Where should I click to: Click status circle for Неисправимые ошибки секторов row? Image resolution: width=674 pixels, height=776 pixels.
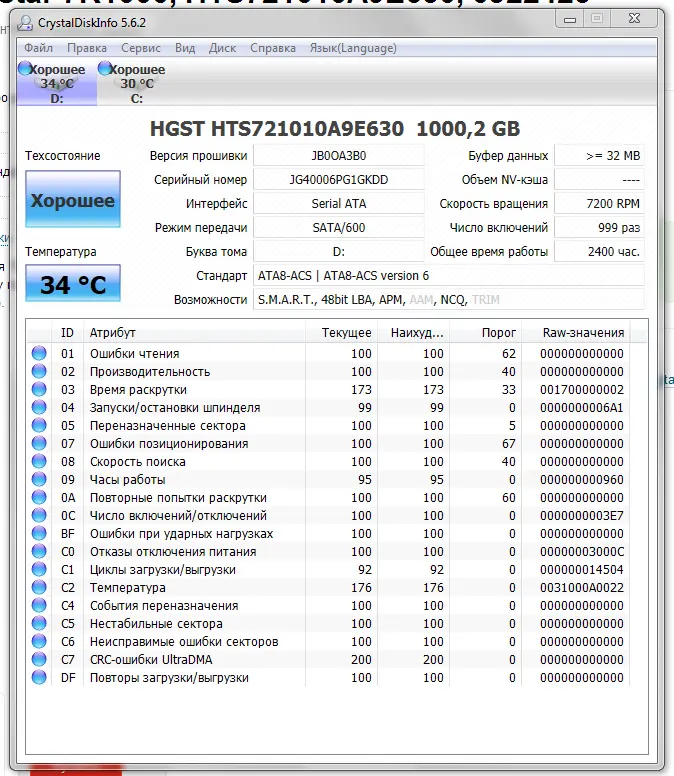(x=39, y=641)
